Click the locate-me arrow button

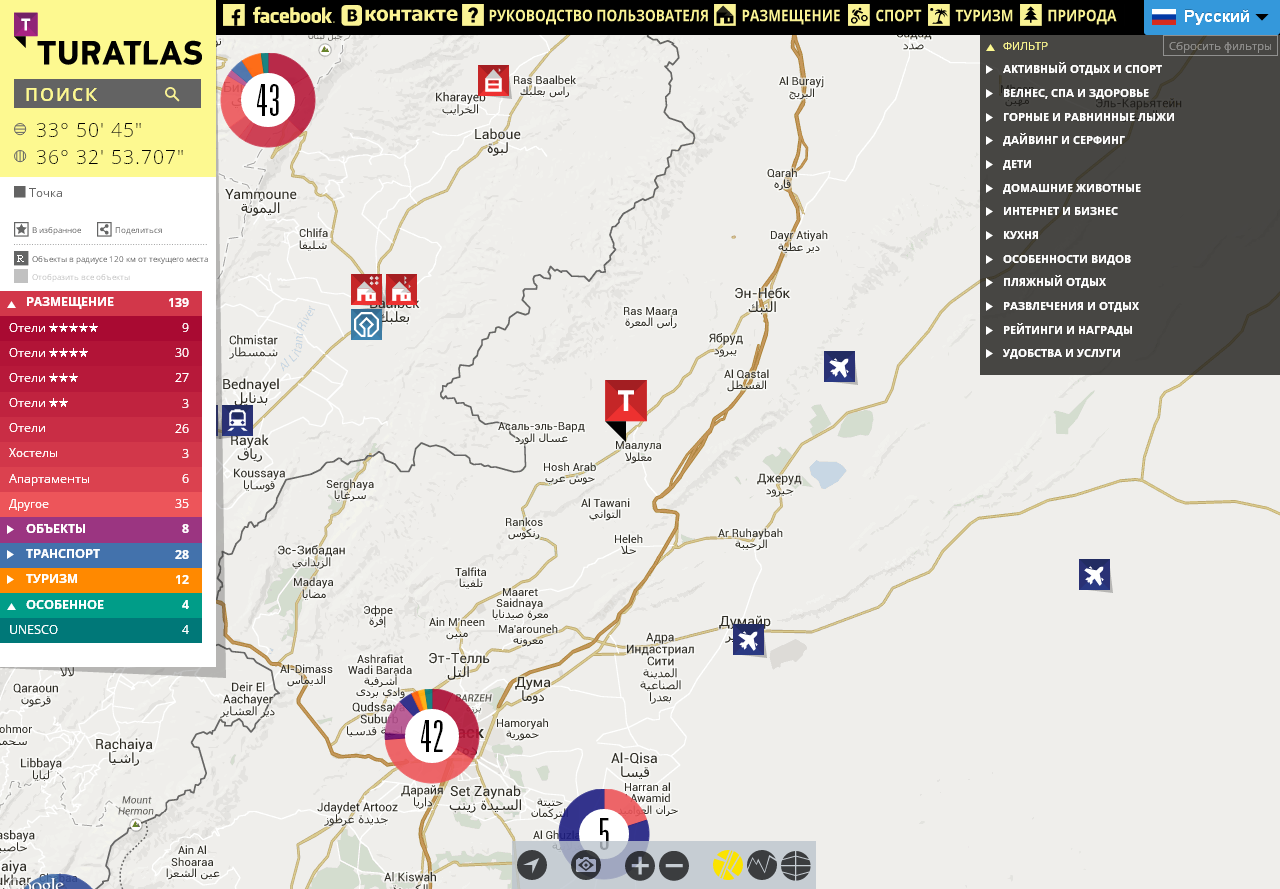532,865
